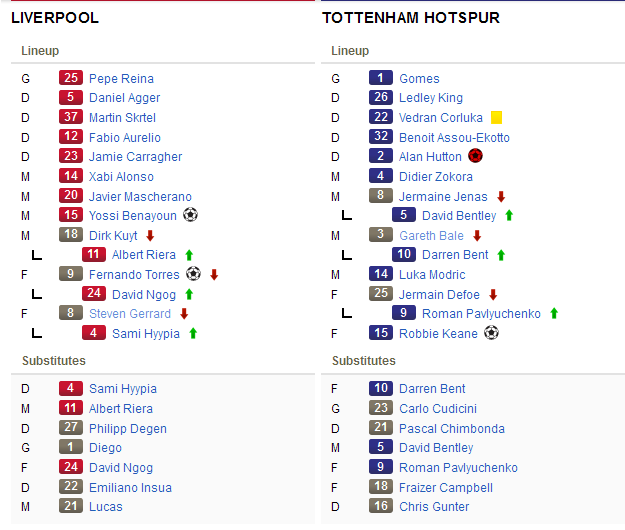Open Luka Modric's player link
This screenshot has height=530, width=625.
click(432, 275)
